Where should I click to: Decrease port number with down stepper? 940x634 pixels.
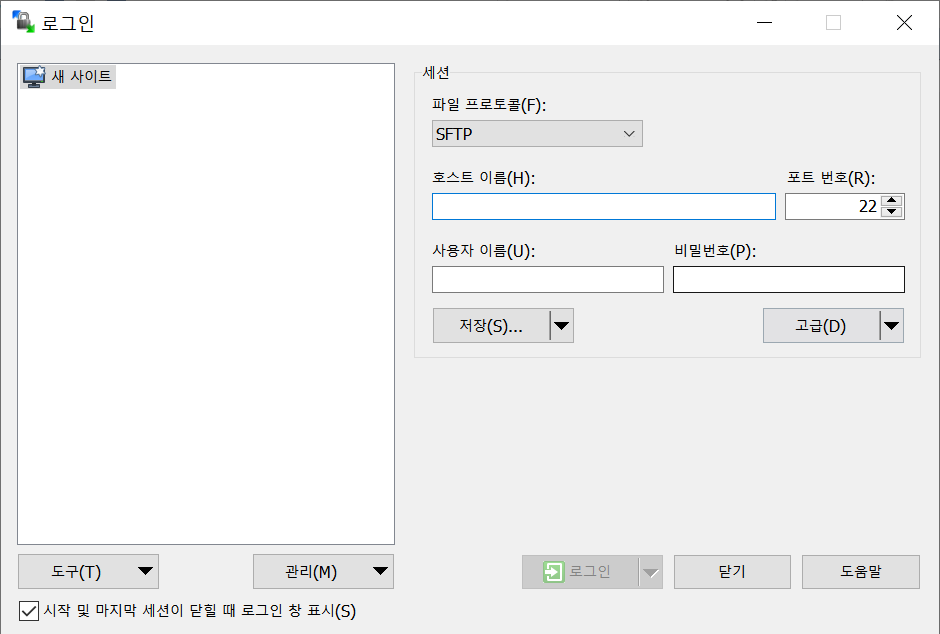(x=892, y=212)
